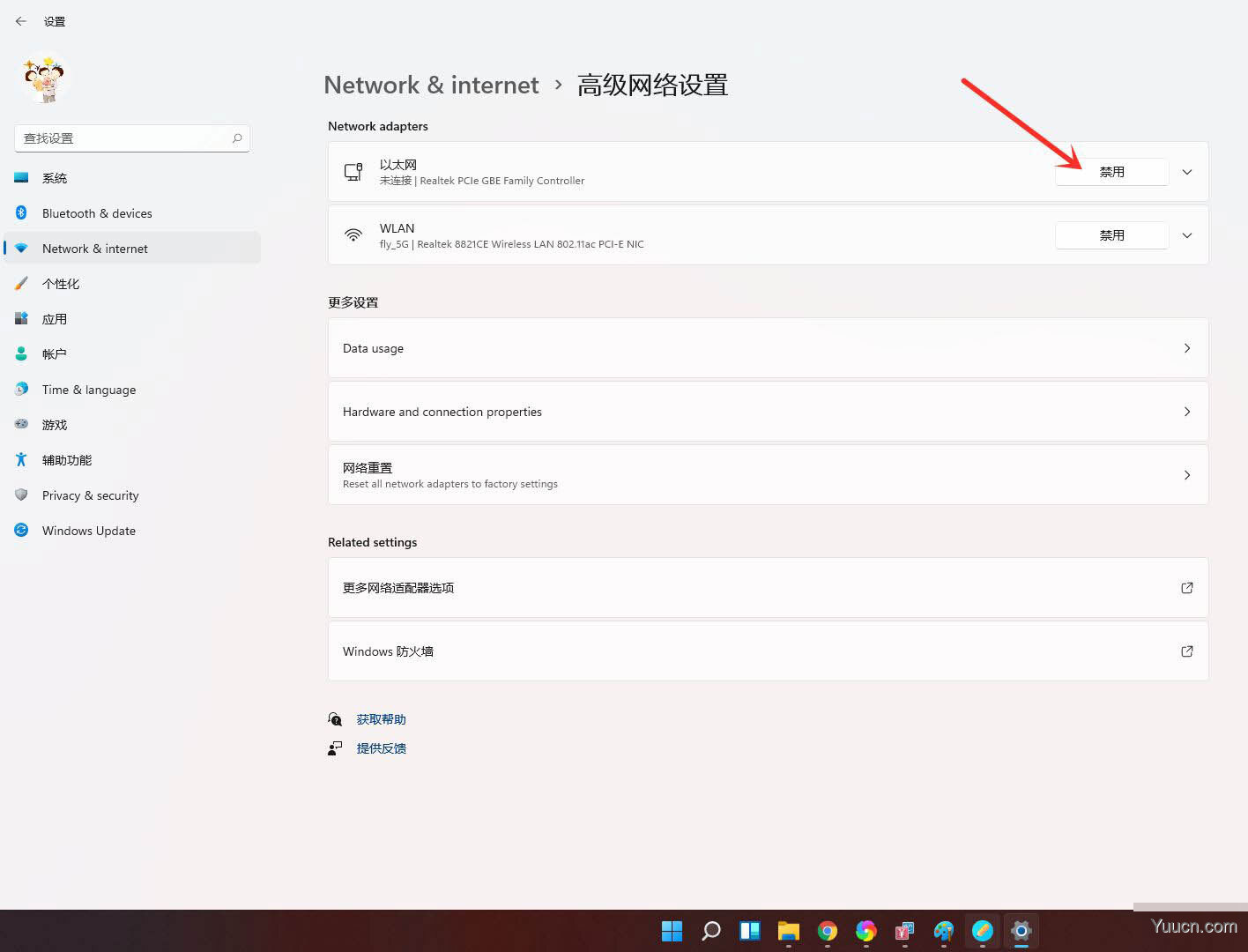Open 系统 settings category
This screenshot has height=952, width=1248.
pyautogui.click(x=132, y=178)
